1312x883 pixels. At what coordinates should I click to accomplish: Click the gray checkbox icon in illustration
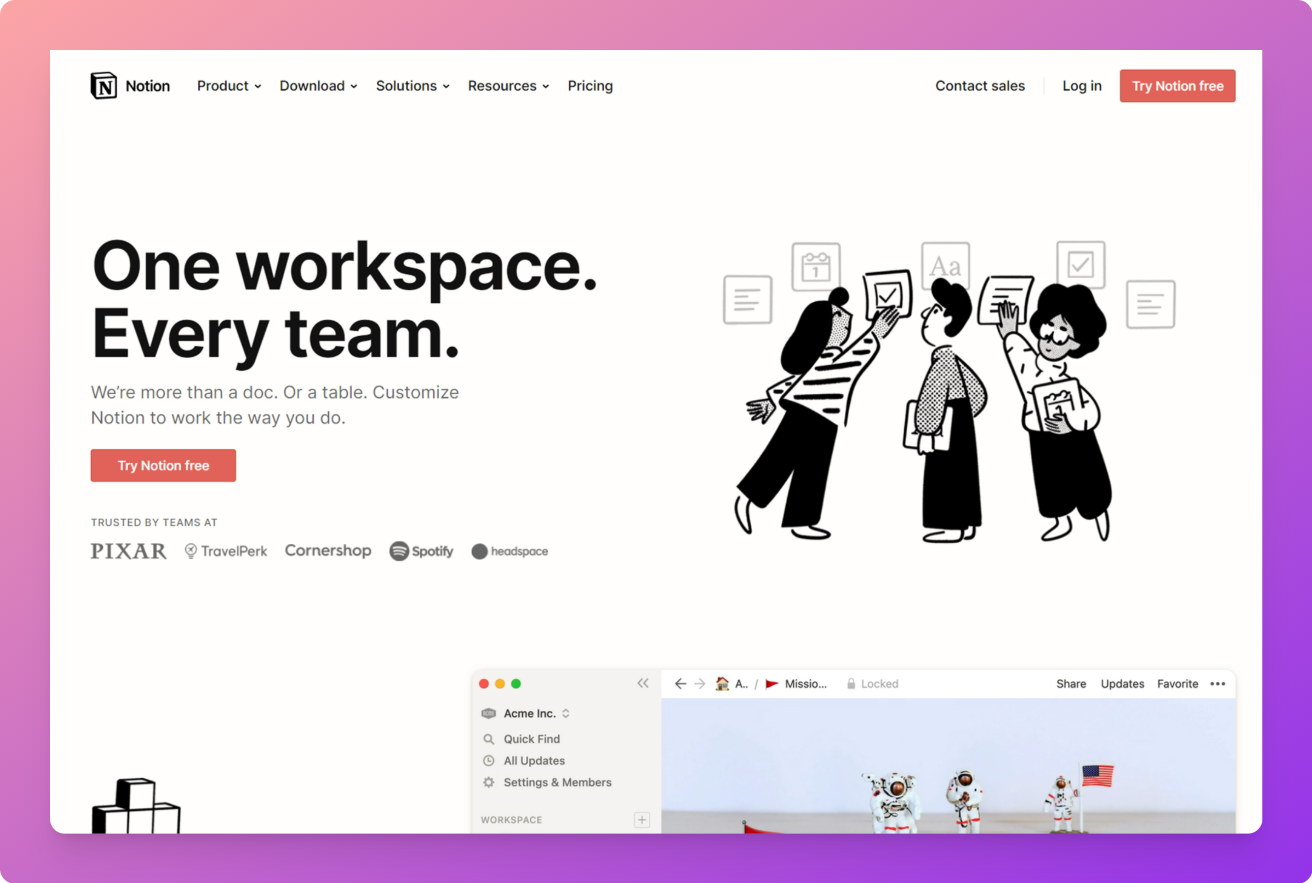click(1081, 264)
